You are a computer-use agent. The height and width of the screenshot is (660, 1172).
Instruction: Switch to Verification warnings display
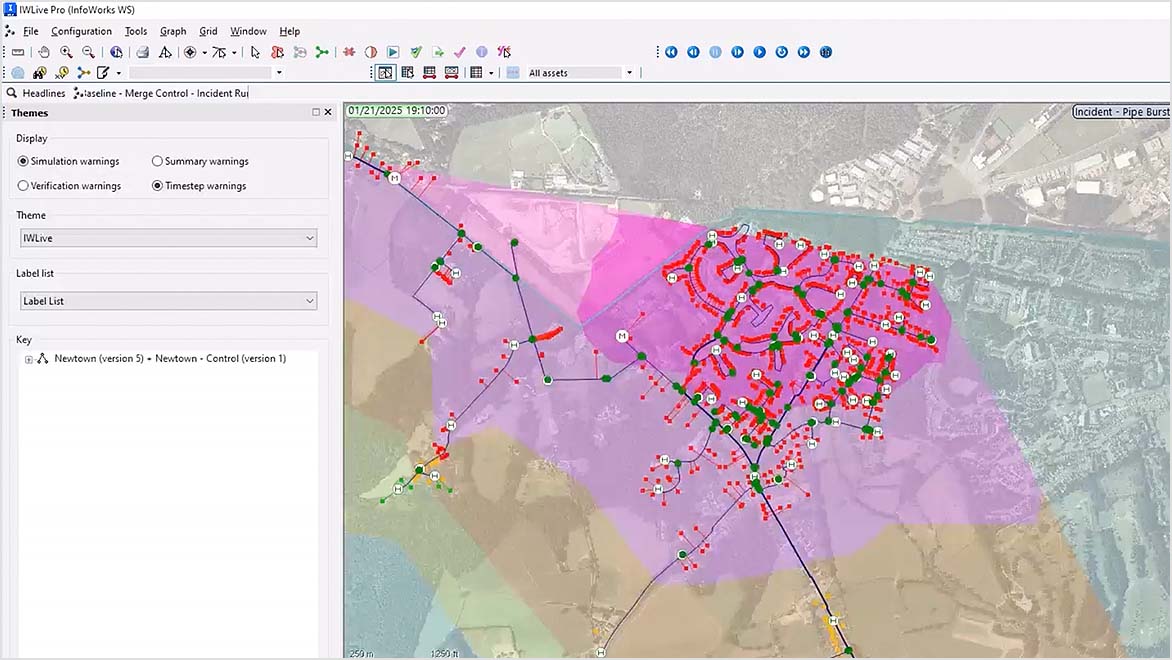click(x=22, y=185)
